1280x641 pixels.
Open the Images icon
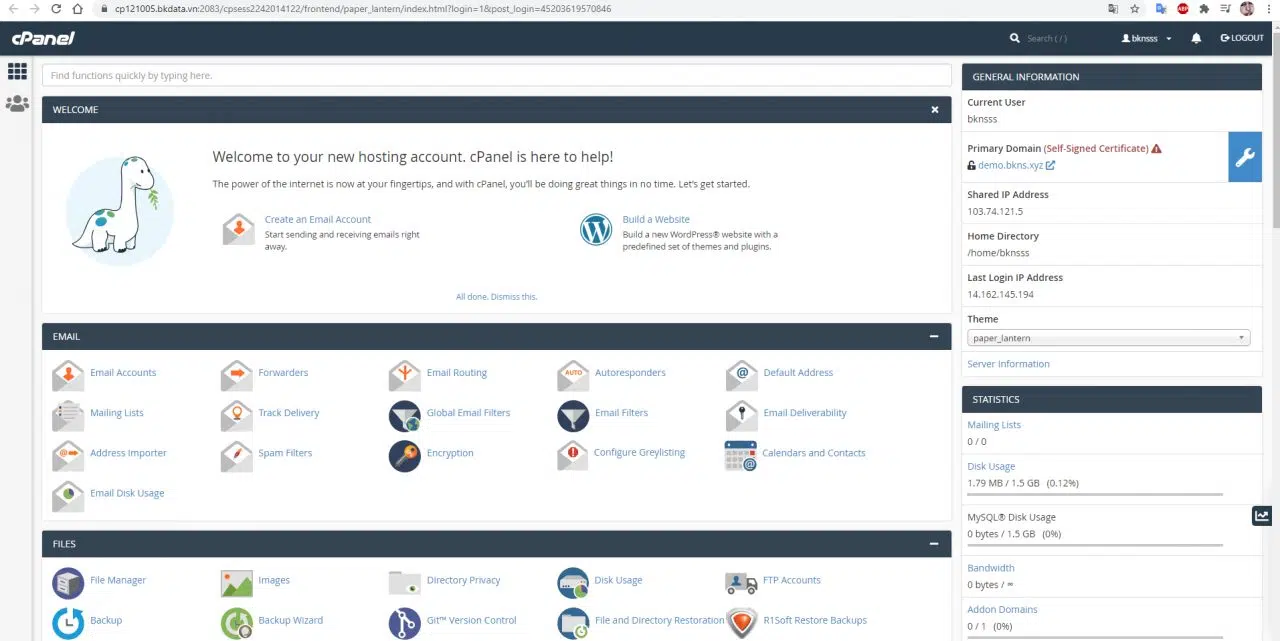237,582
